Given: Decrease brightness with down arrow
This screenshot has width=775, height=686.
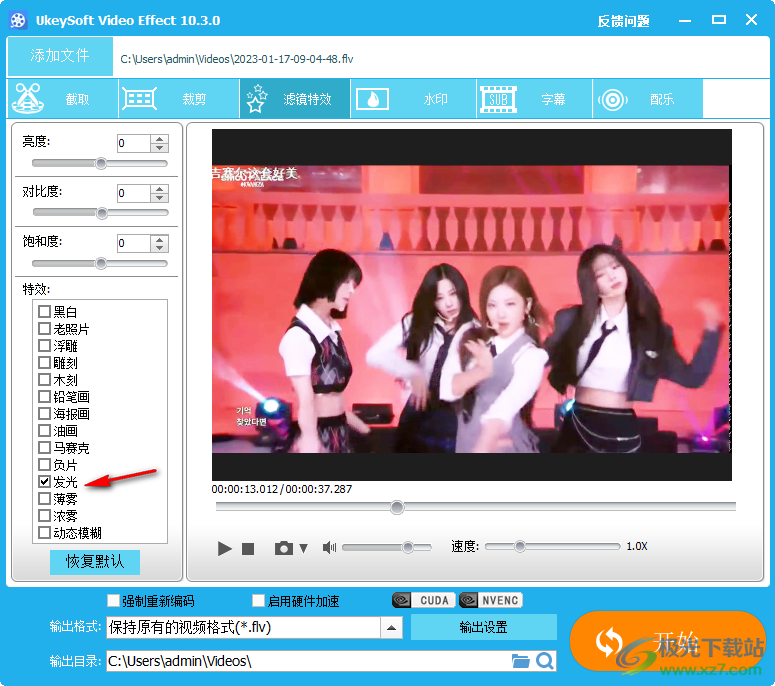Looking at the screenshot, I should pos(159,148).
